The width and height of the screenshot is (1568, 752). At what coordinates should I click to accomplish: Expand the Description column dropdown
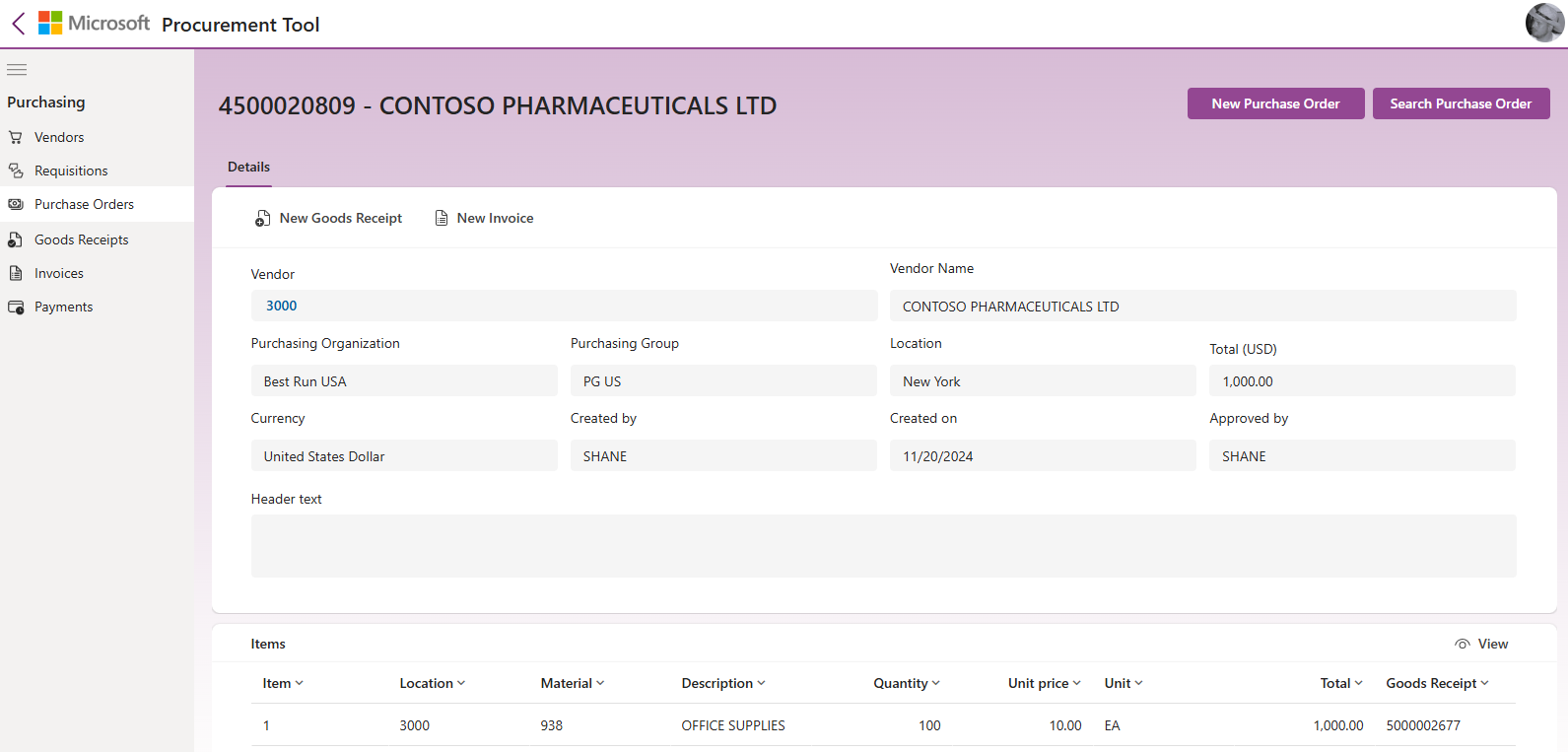[x=761, y=683]
